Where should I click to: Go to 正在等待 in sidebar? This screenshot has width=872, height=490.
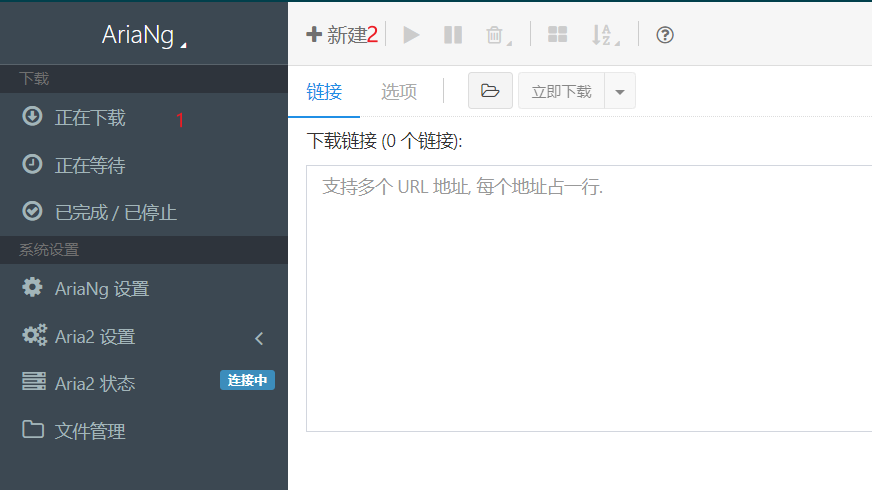[143, 165]
